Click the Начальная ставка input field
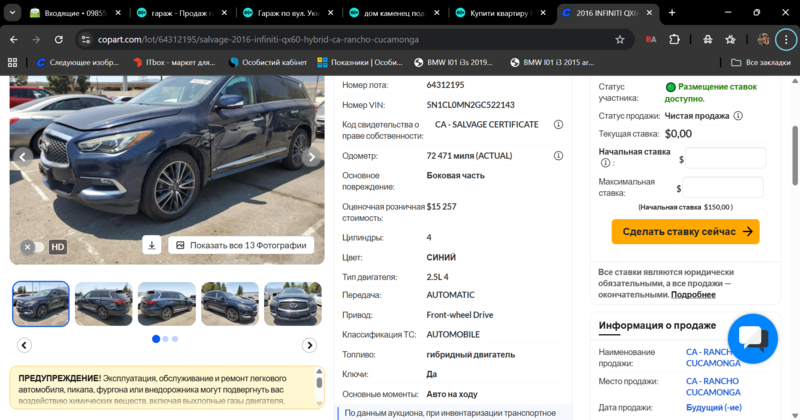The height and width of the screenshot is (420, 800). click(725, 158)
